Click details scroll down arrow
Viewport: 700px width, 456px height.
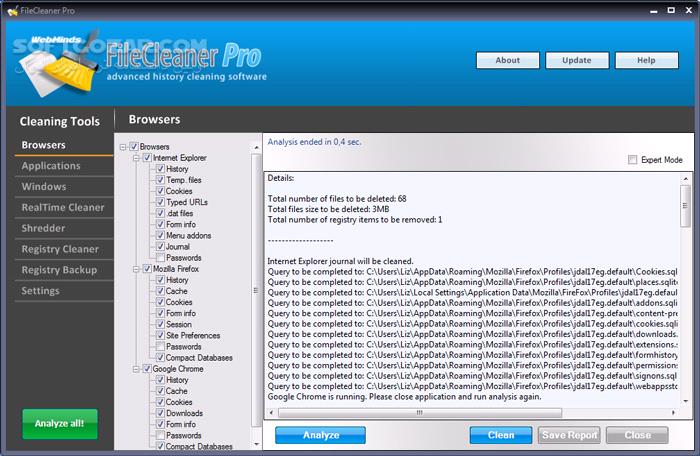(686, 401)
